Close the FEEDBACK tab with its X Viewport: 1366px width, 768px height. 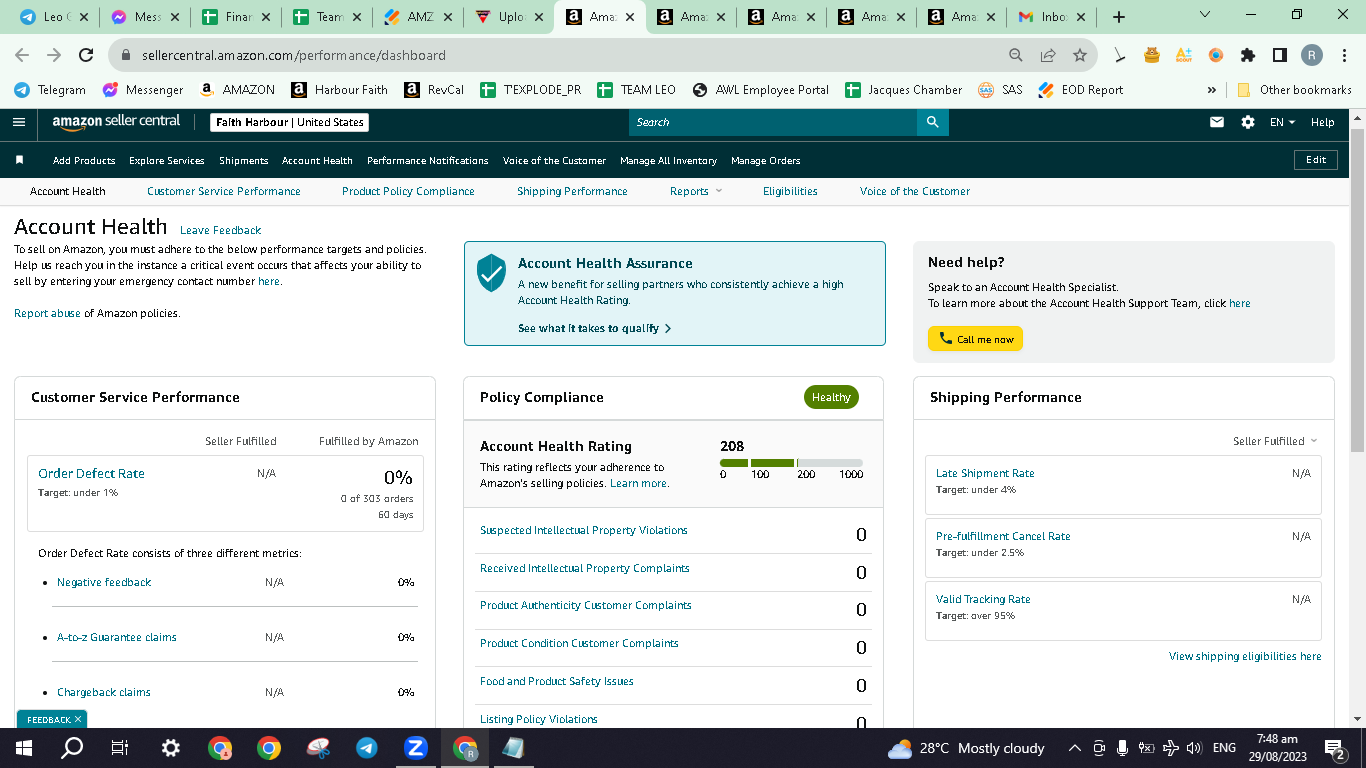78,719
